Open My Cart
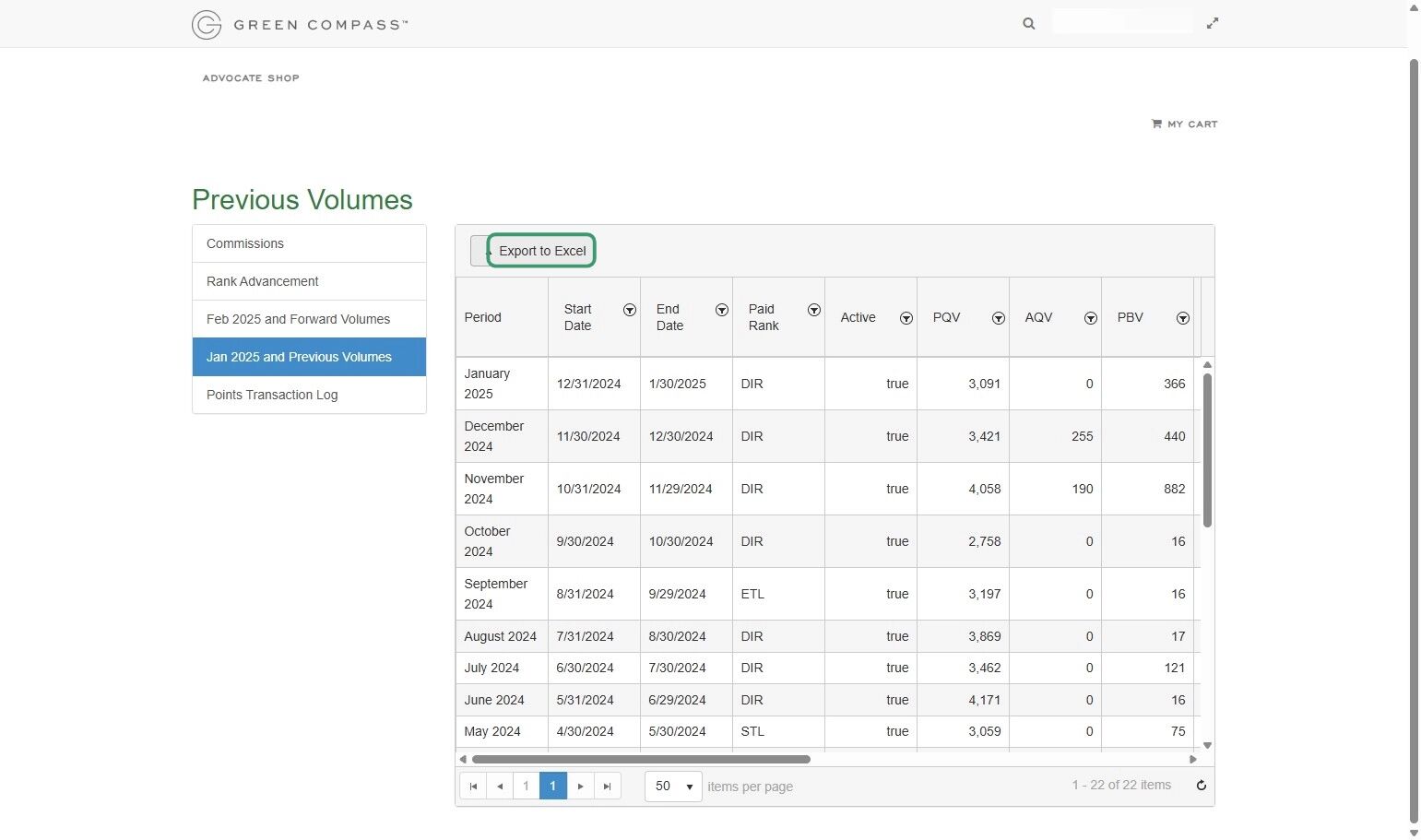This screenshot has width=1421, height=840. (1184, 124)
